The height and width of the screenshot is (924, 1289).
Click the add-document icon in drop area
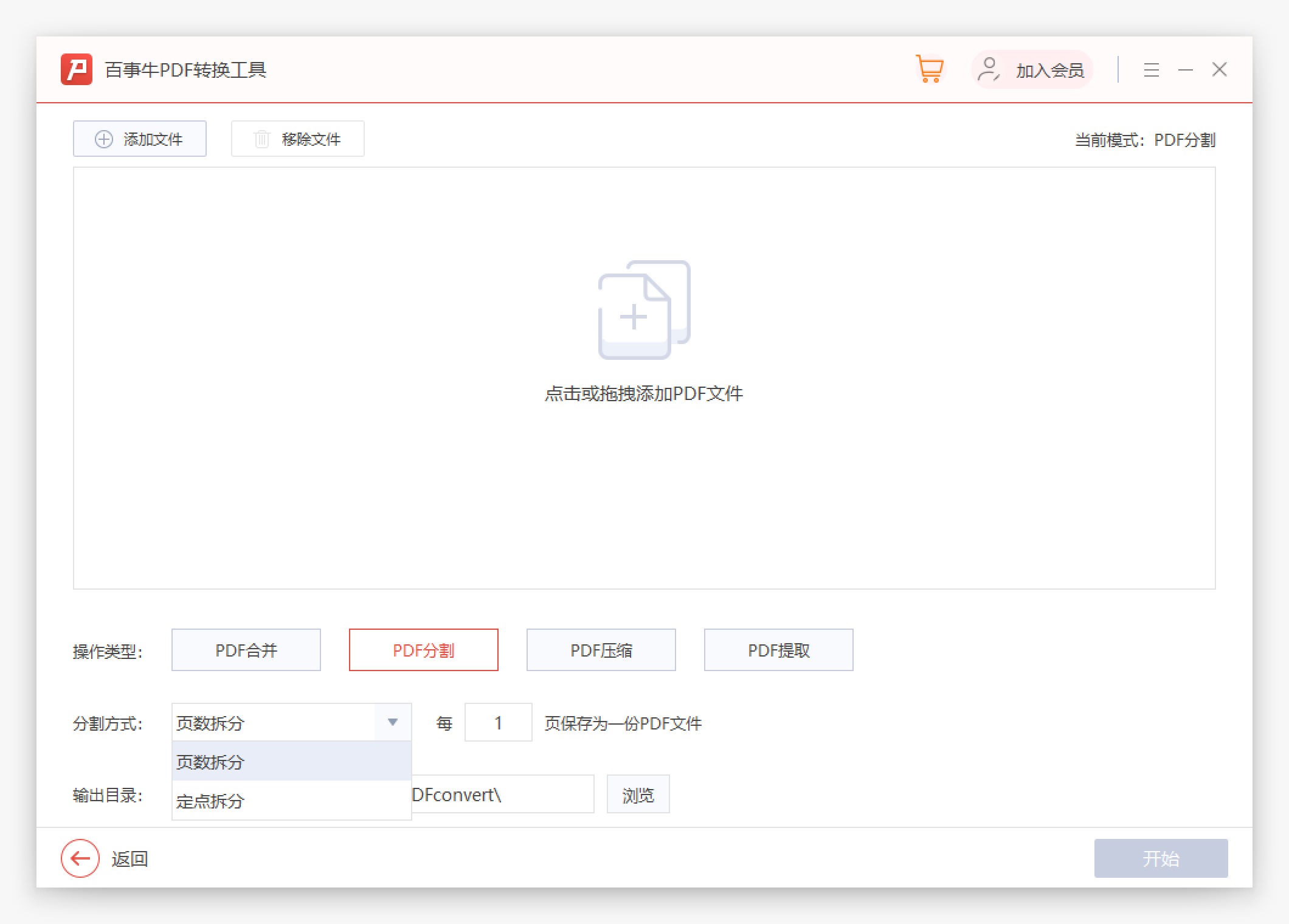click(644, 310)
